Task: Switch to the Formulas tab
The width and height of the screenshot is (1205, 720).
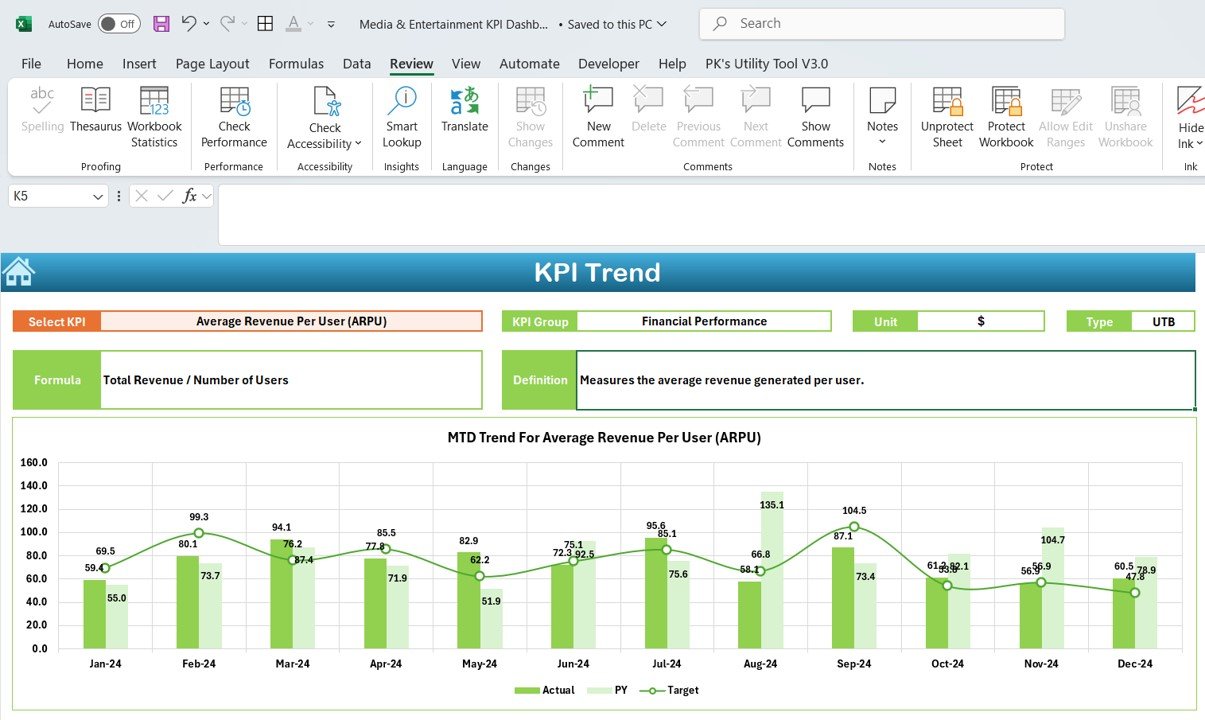Action: point(296,63)
